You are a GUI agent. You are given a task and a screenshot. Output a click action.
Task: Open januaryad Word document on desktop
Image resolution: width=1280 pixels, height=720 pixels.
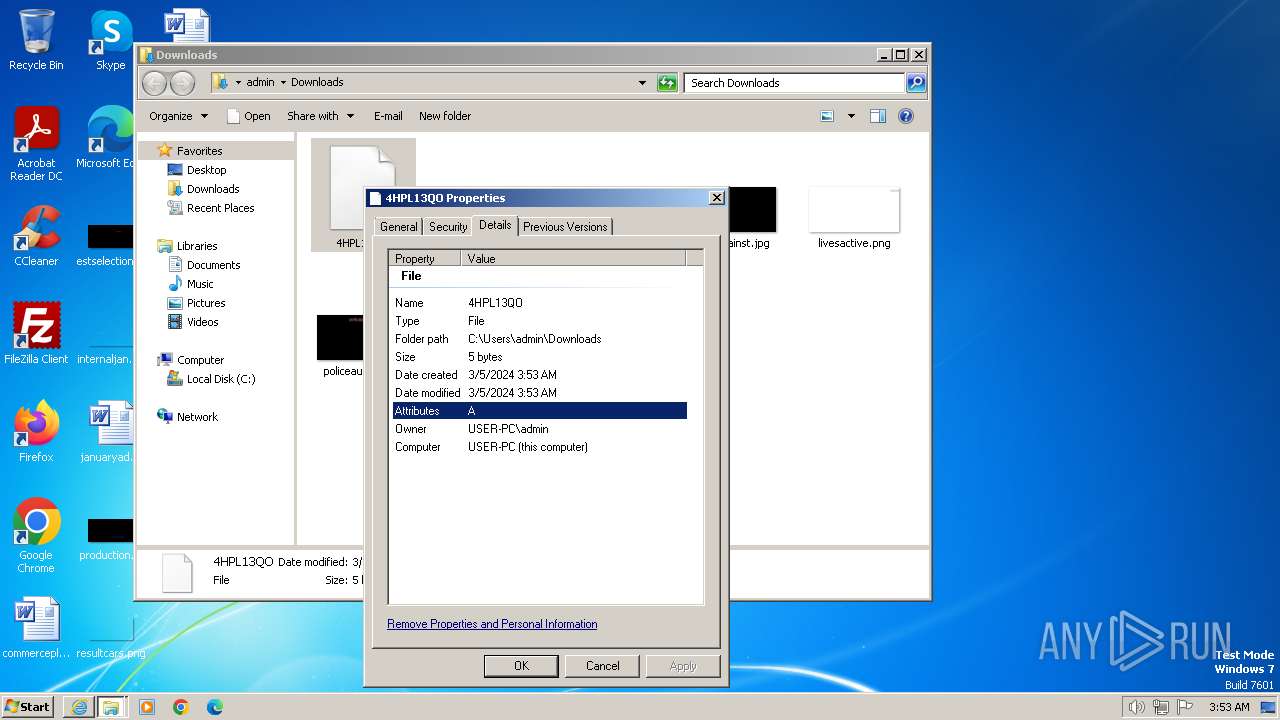(x=106, y=432)
